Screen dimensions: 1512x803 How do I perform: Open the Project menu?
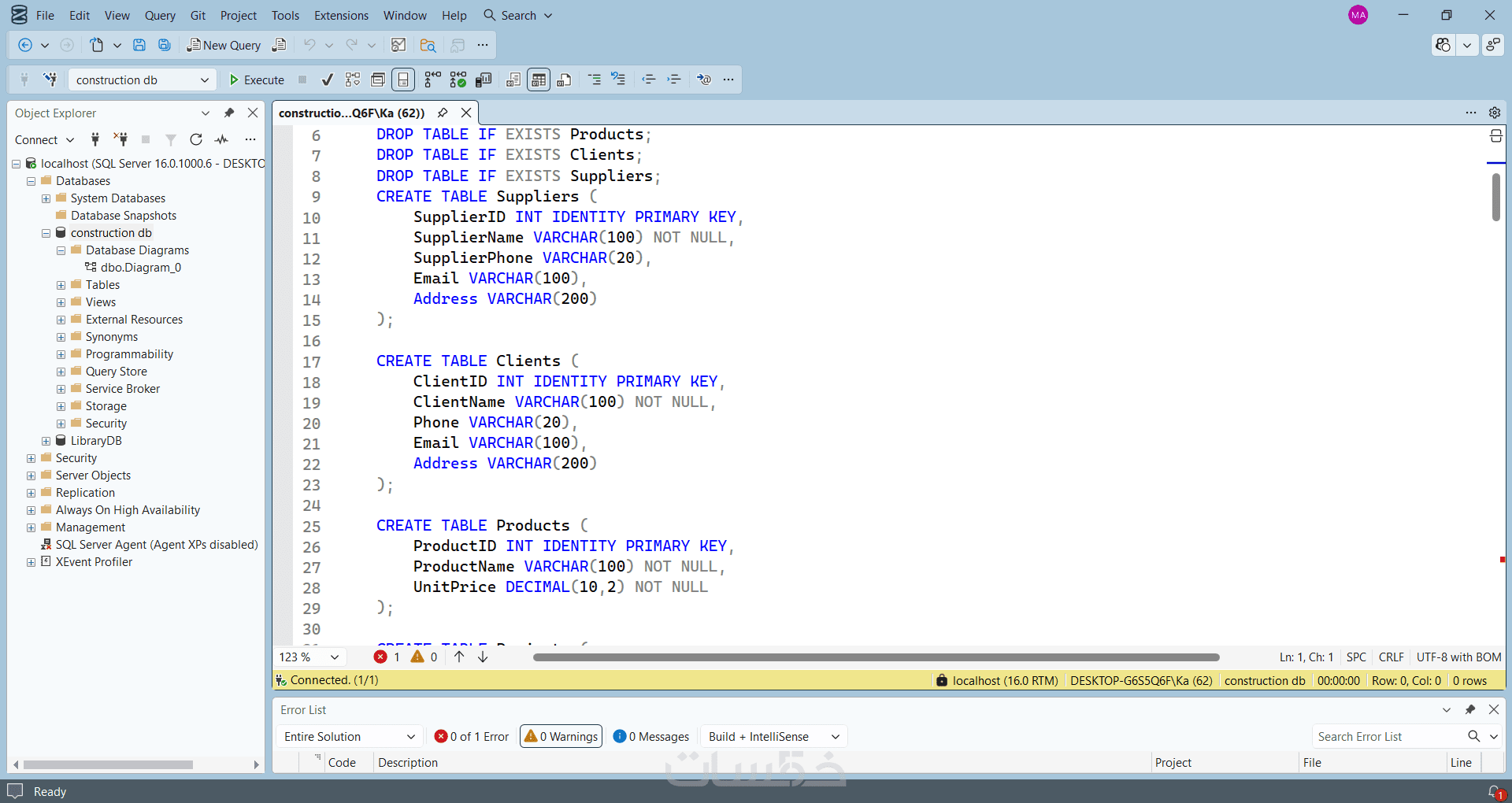(x=239, y=15)
